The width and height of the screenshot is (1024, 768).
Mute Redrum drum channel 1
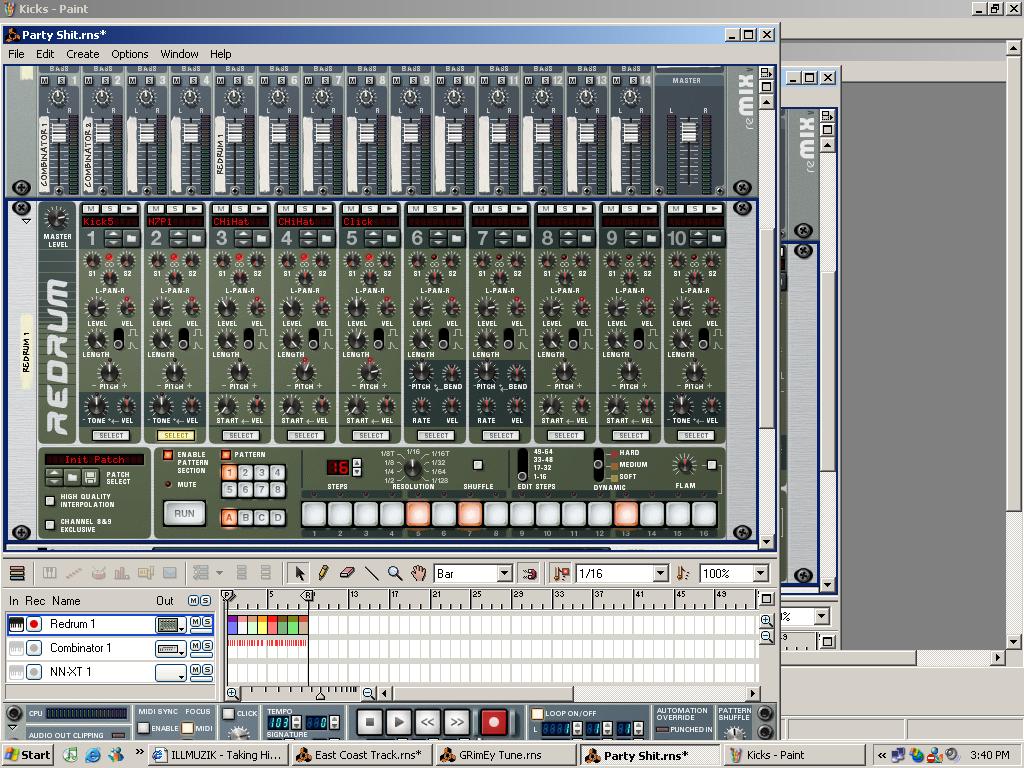tap(91, 208)
